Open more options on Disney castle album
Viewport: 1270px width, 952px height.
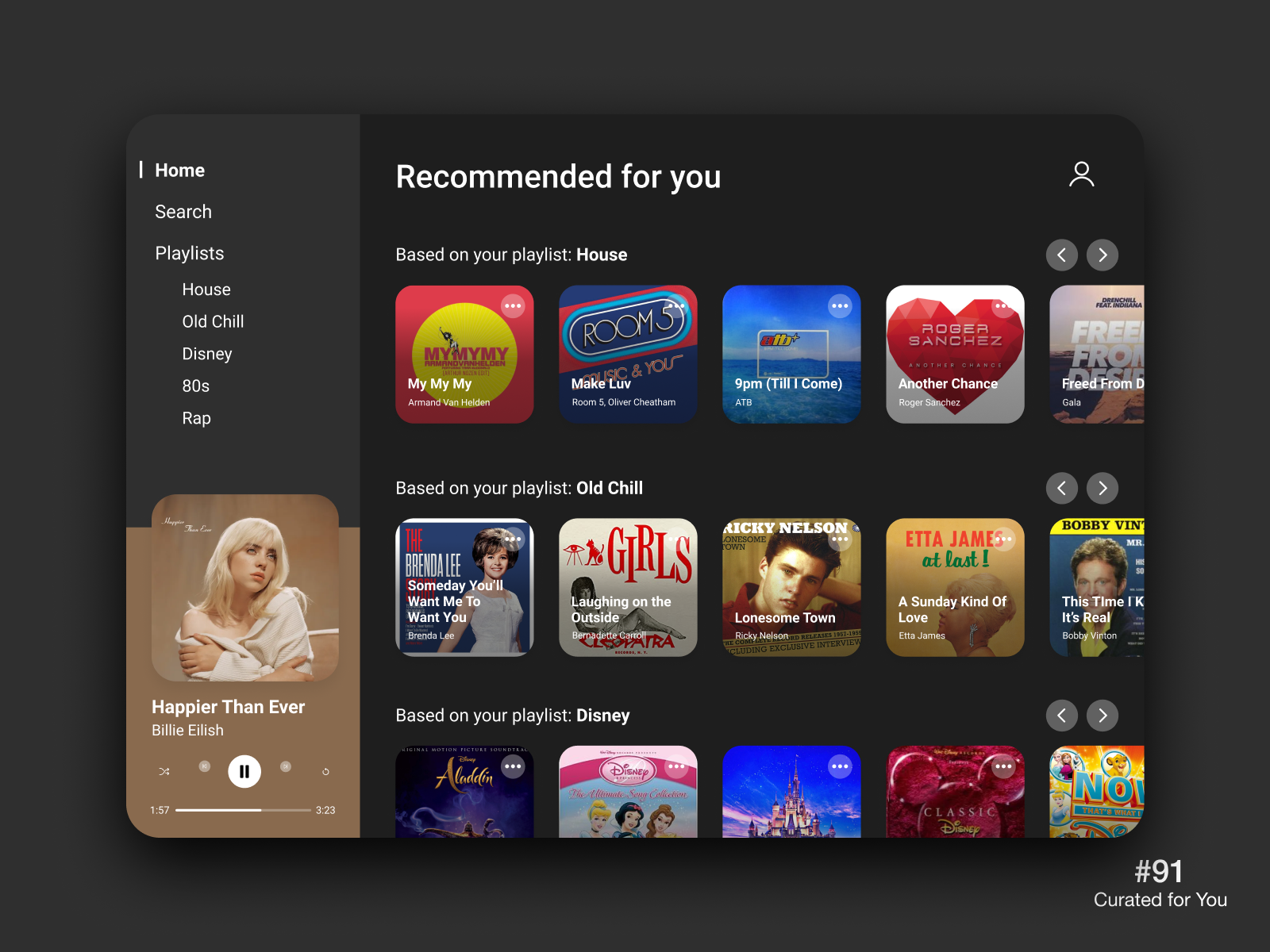tap(840, 766)
